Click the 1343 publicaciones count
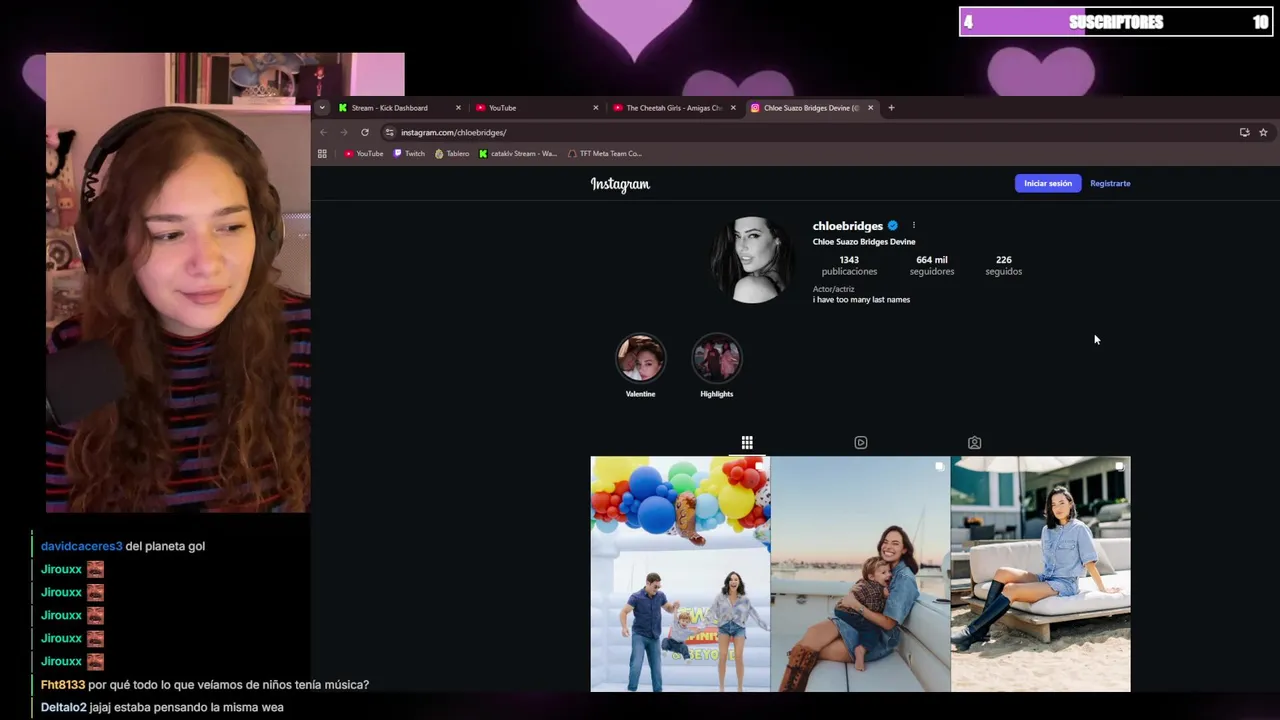The height and width of the screenshot is (720, 1280). [x=849, y=265]
